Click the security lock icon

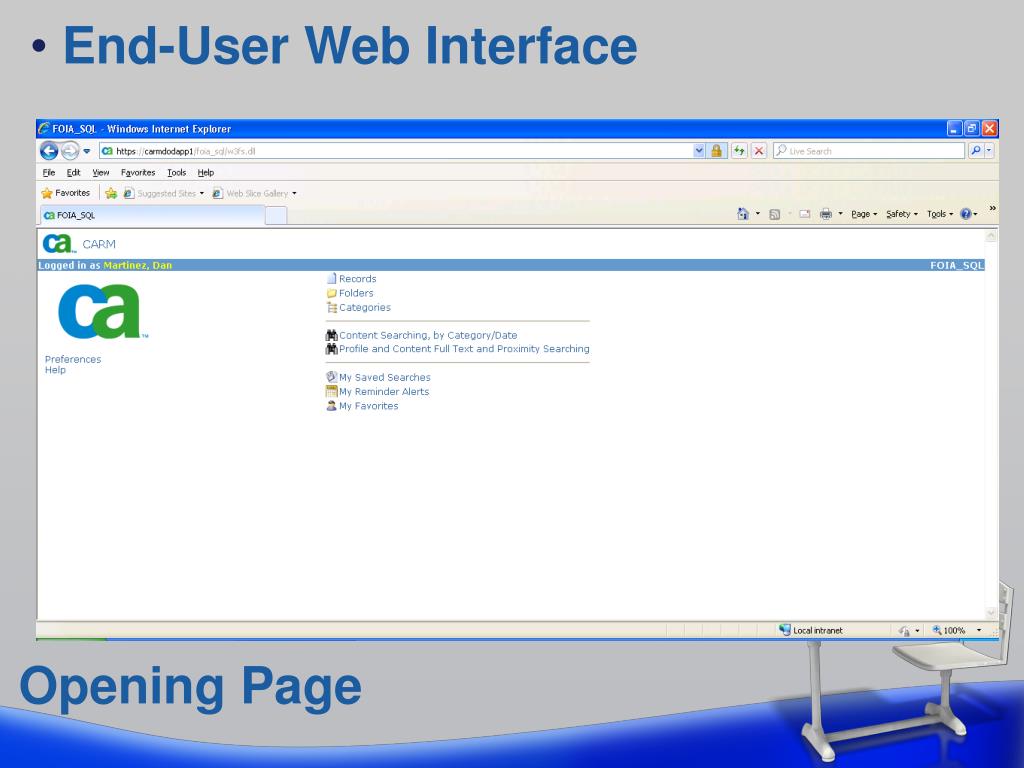(716, 151)
